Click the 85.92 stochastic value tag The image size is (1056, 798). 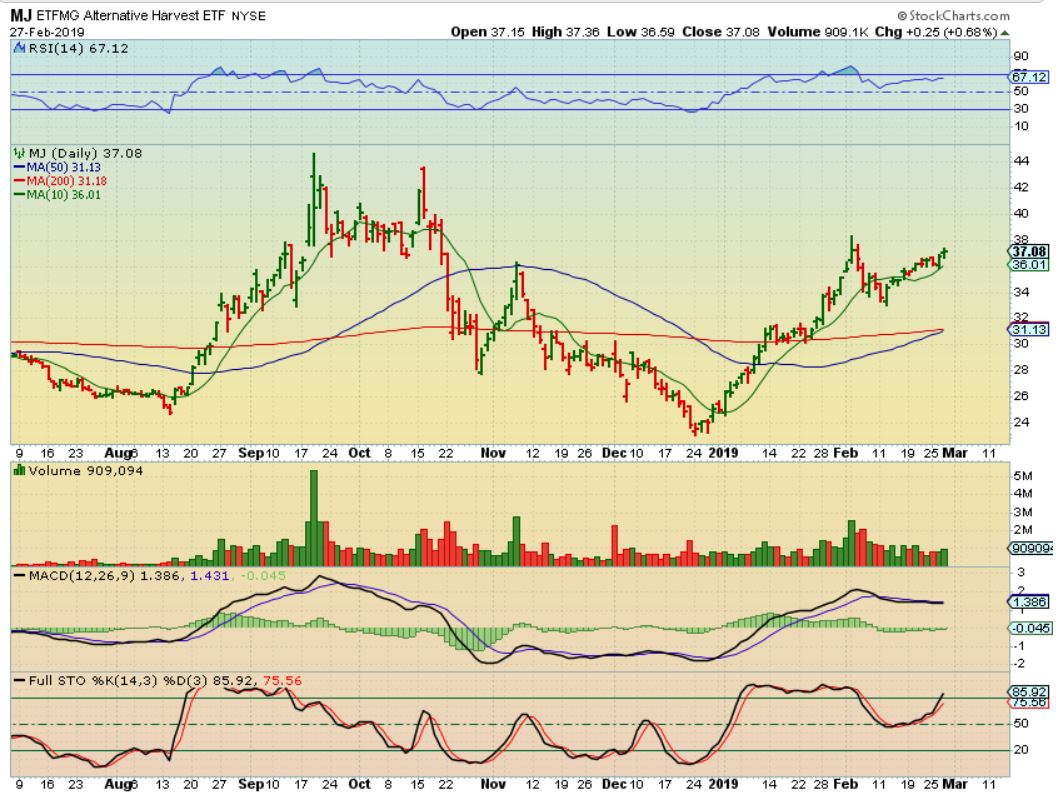(1028, 692)
